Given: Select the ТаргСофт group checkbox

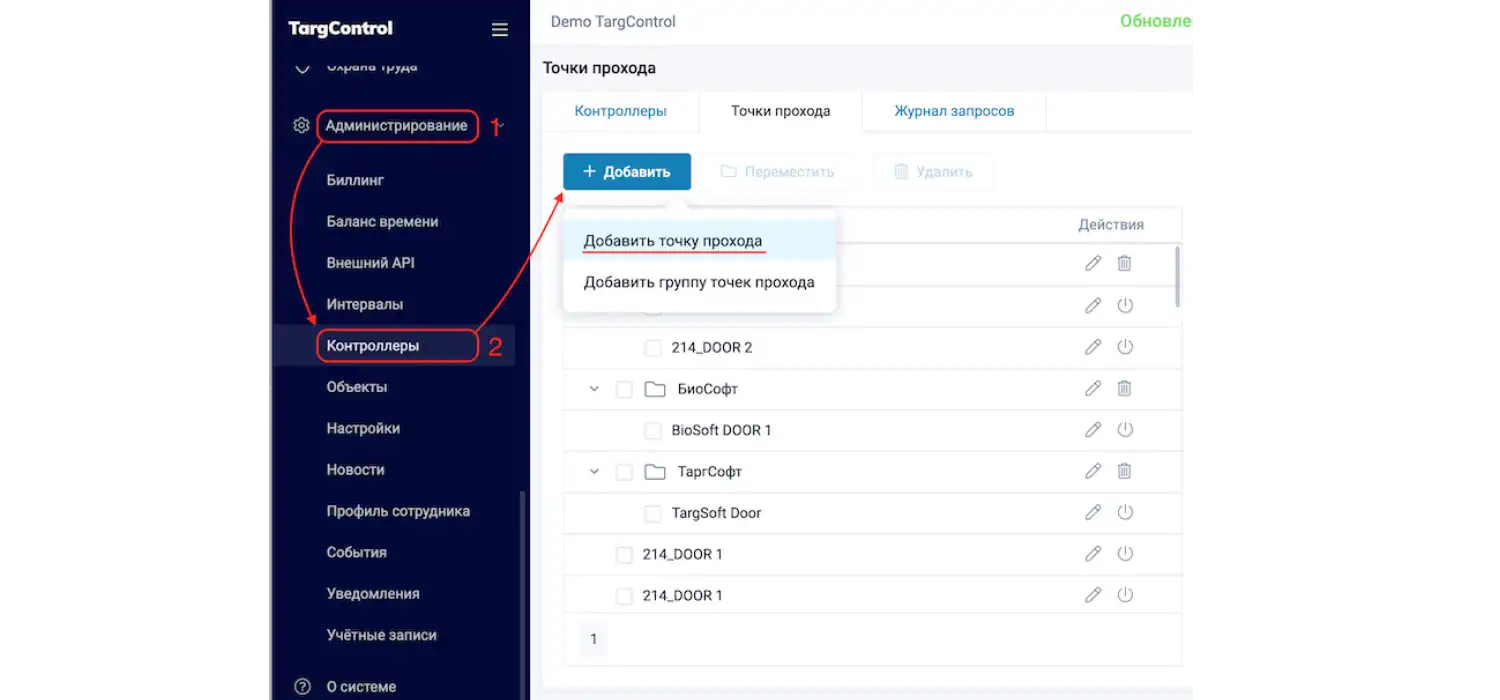Looking at the screenshot, I should 624,472.
